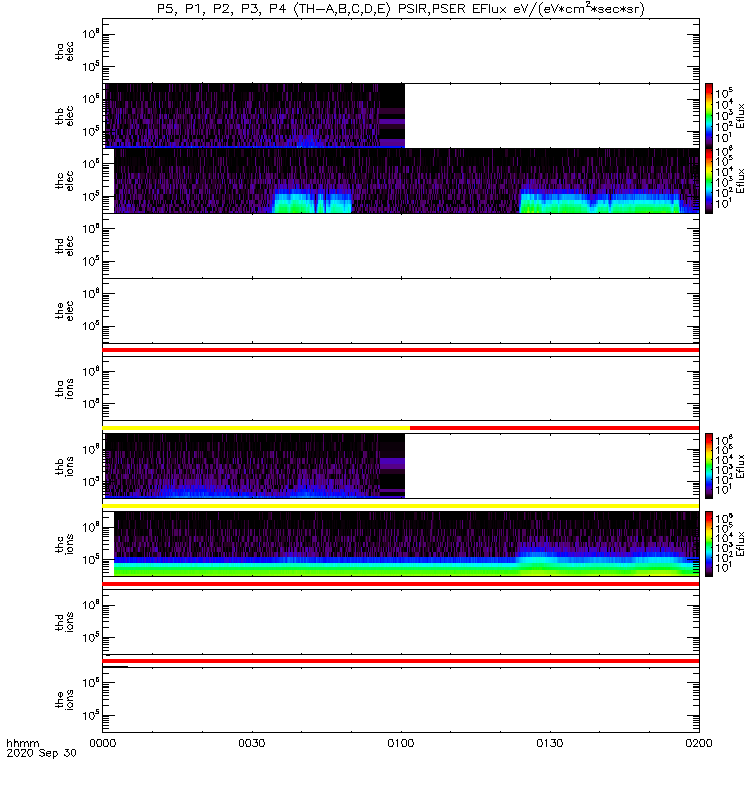Select the 'thc elec' panel axis label
Screen dimensions: 750x800
[x=65, y=181]
